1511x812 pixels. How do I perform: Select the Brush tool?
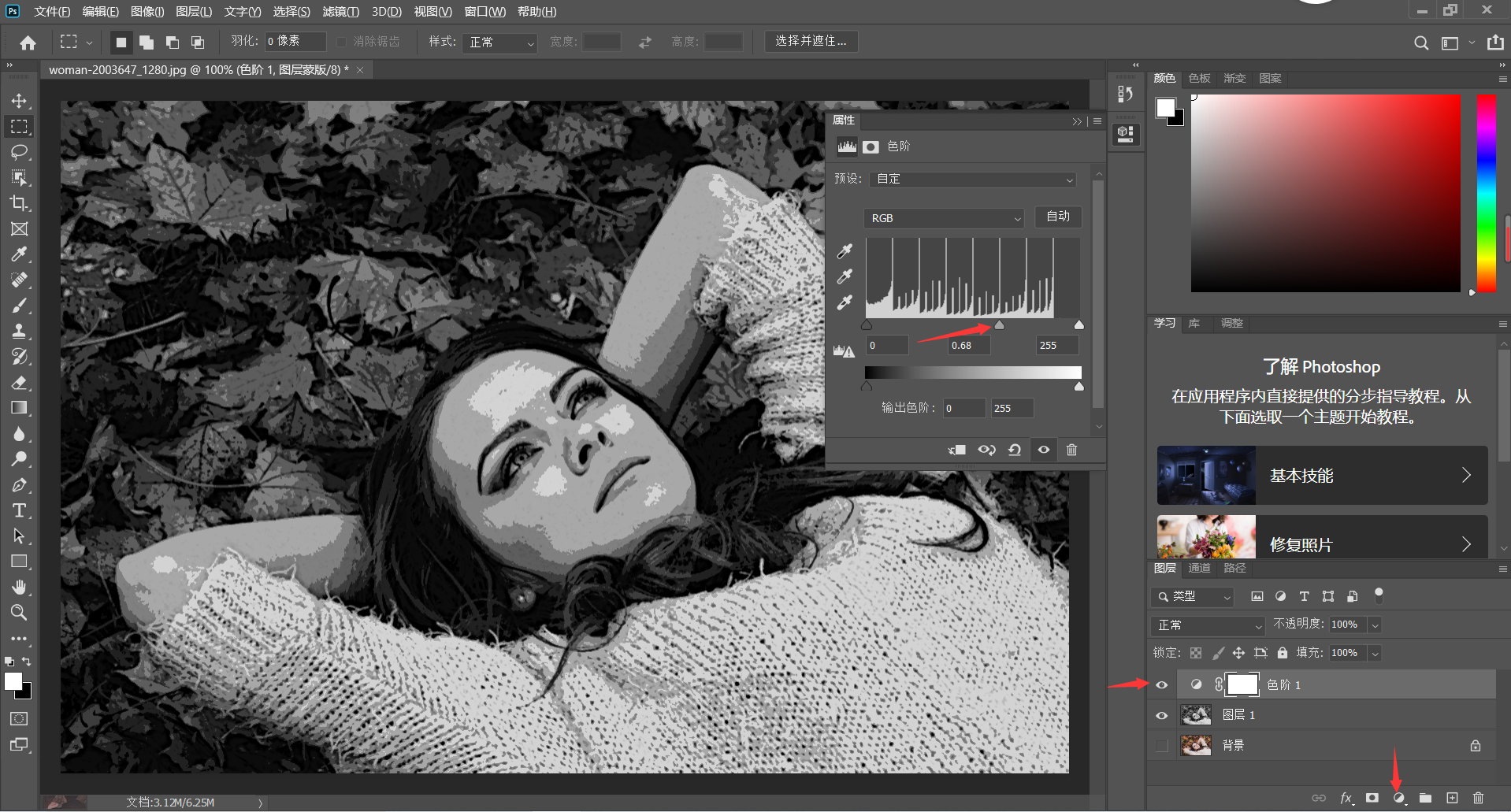point(20,306)
